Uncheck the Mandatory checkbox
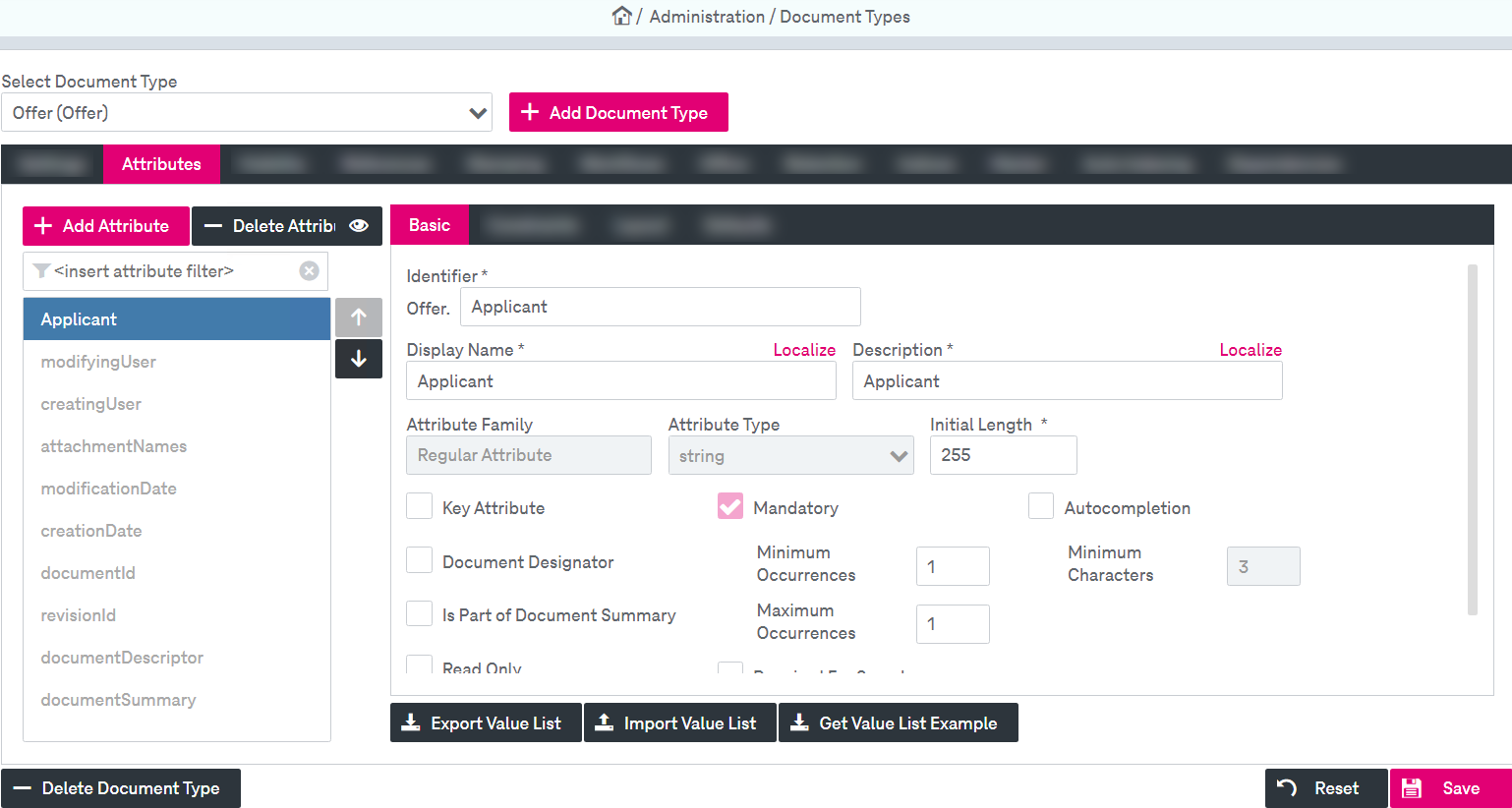 (x=730, y=506)
